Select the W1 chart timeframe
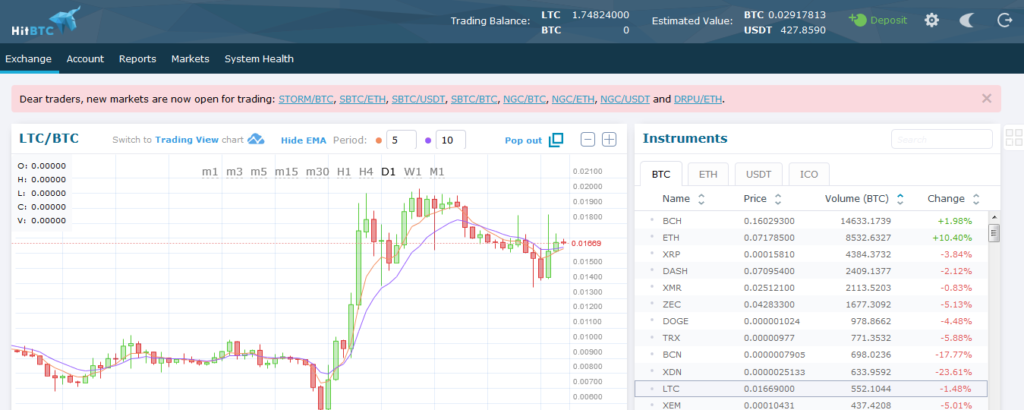Image resolution: width=1024 pixels, height=410 pixels. [x=413, y=172]
